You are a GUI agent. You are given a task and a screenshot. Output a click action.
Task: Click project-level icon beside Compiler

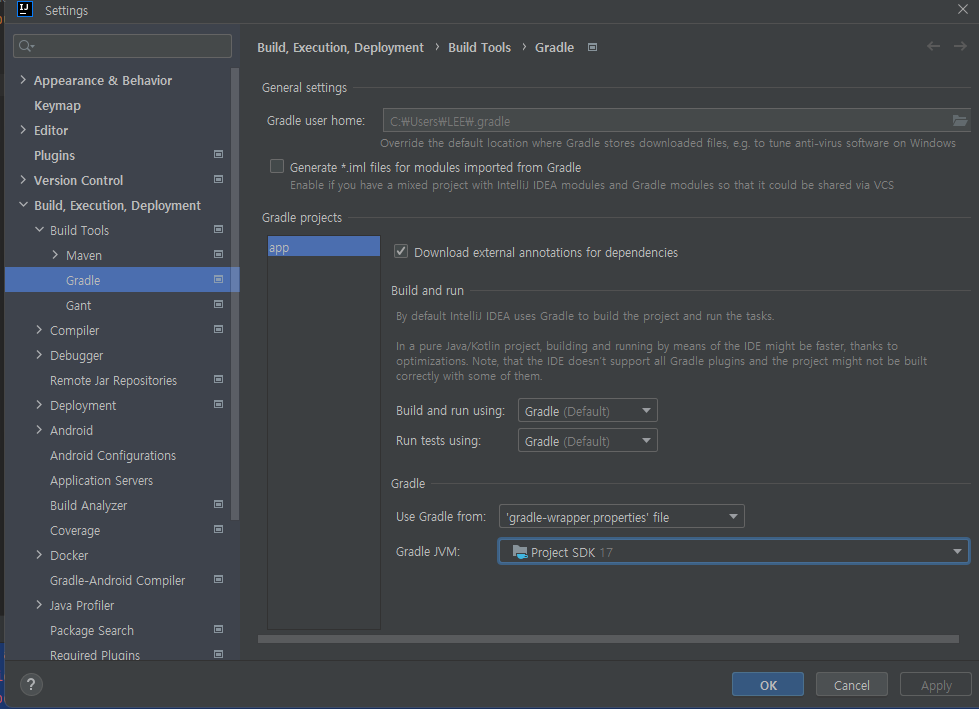[219, 329]
